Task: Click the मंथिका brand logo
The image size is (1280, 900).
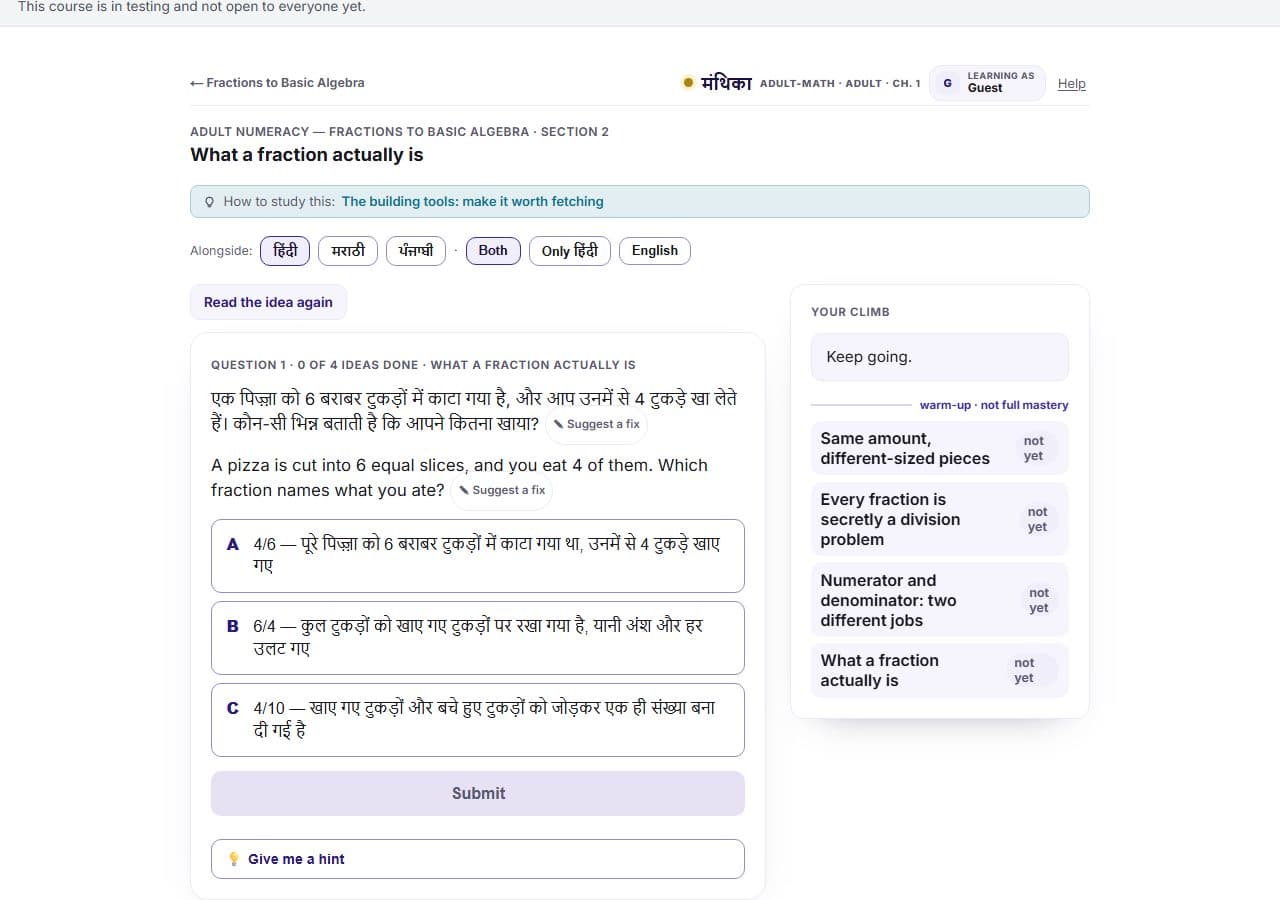Action: 717,83
